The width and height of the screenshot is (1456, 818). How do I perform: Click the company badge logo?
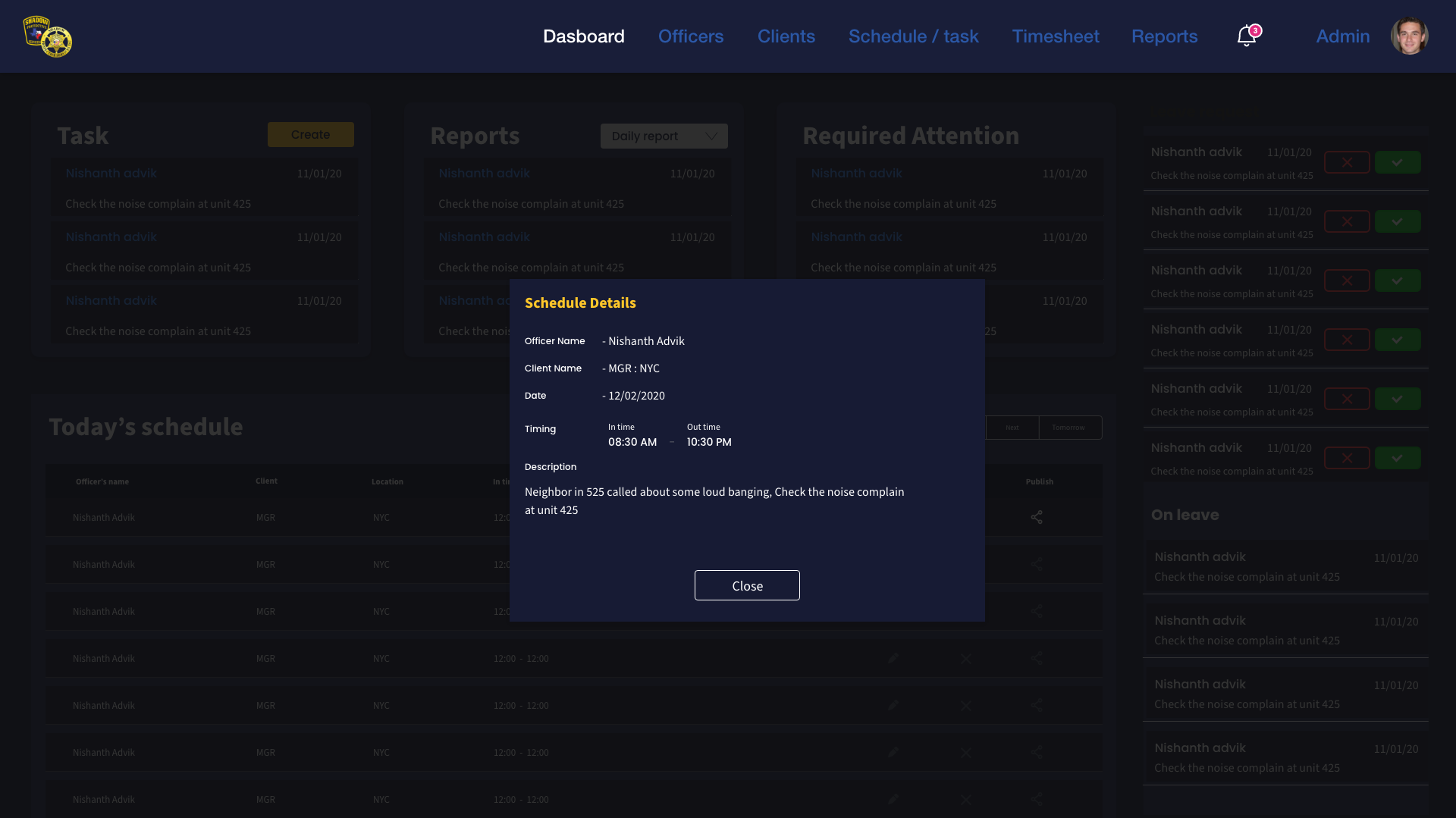pyautogui.click(x=47, y=36)
